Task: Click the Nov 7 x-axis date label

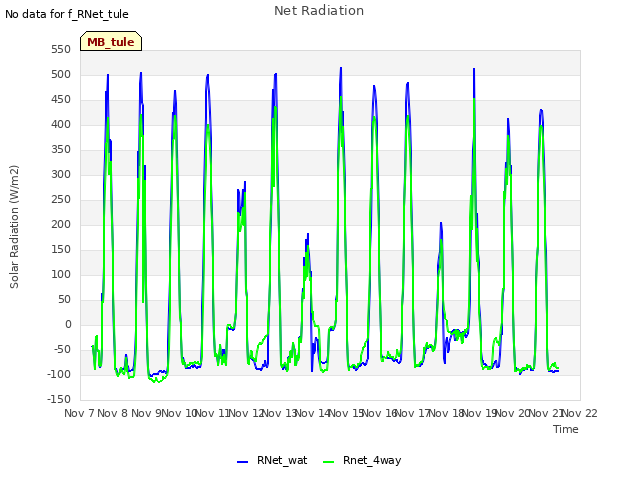Action: click(79, 413)
